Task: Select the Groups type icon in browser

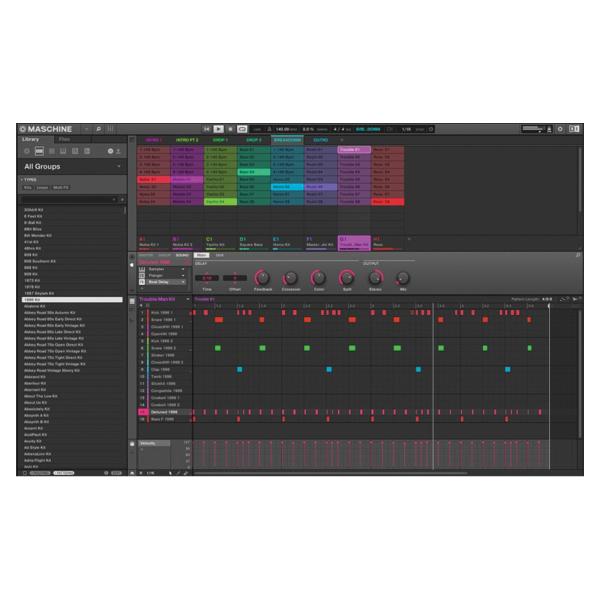Action: click(x=39, y=151)
